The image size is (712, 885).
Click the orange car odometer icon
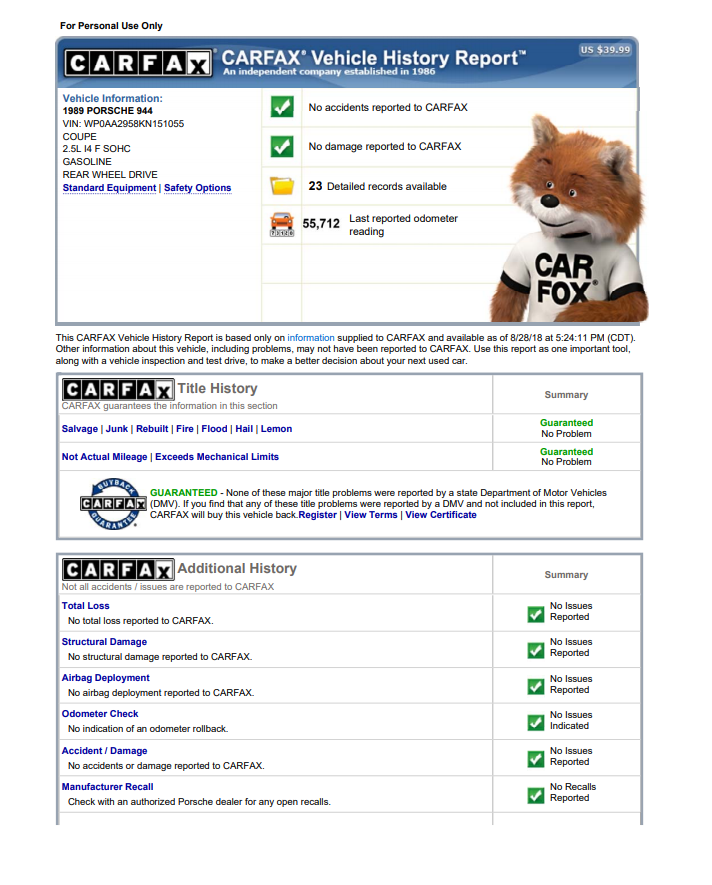point(282,224)
